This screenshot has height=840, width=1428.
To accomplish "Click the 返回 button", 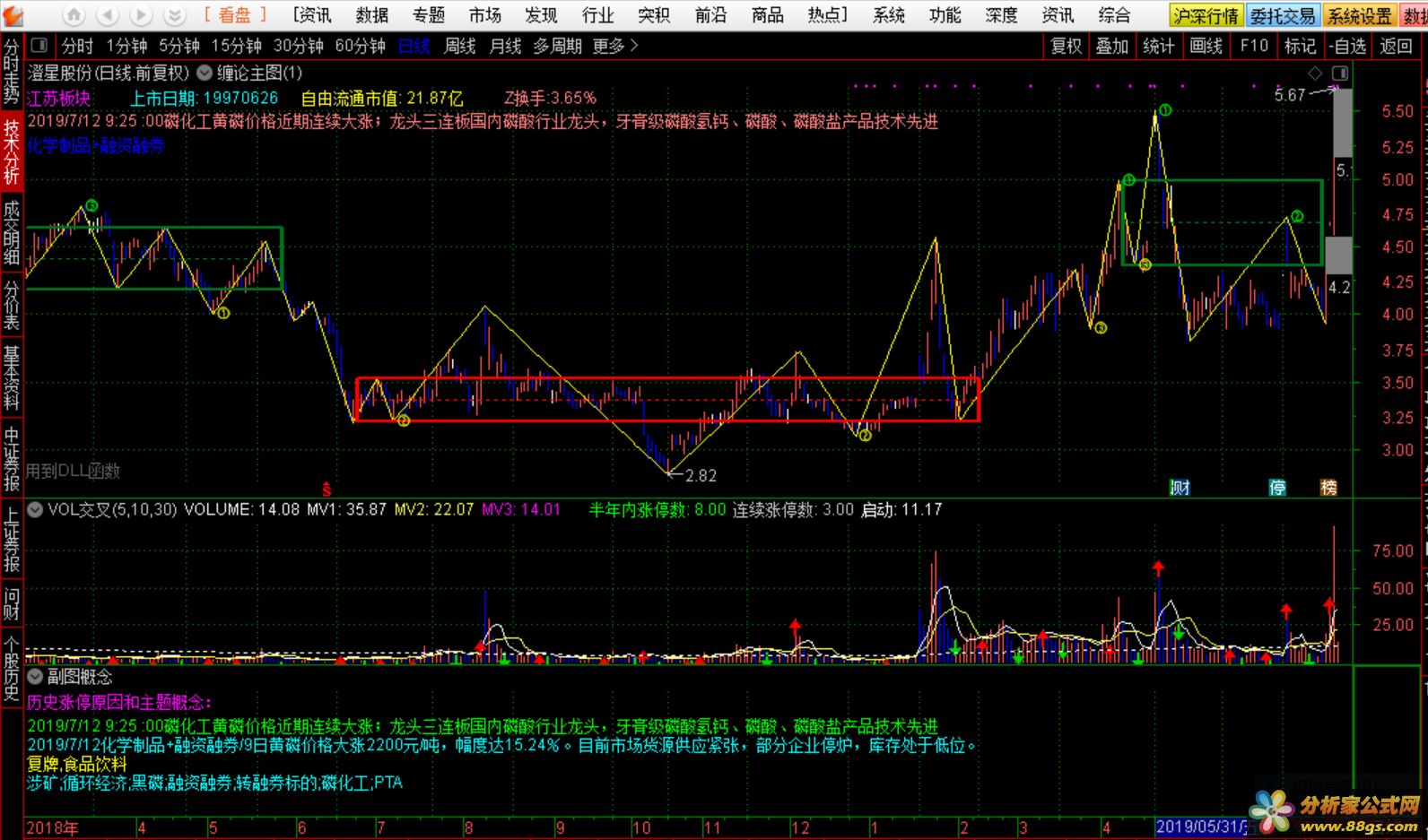I will point(1396,46).
